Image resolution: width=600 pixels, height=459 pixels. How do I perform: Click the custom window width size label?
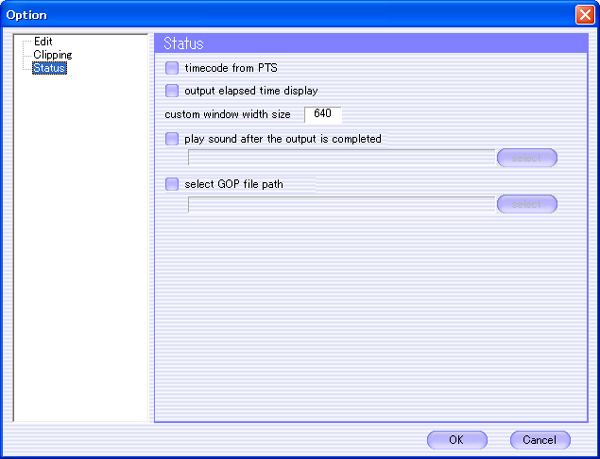227,115
